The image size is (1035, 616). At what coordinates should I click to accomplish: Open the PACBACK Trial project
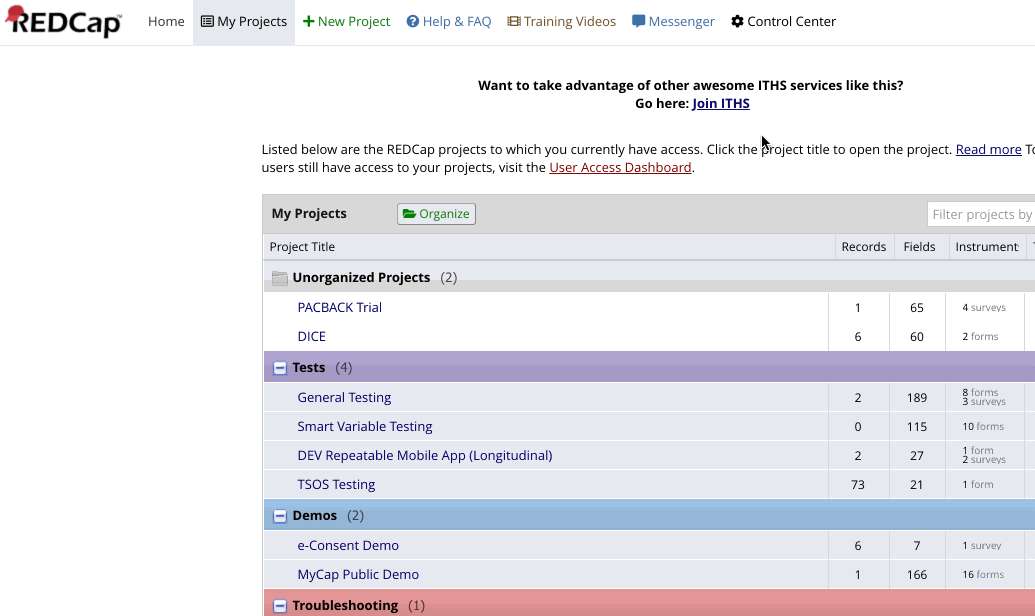pos(339,307)
